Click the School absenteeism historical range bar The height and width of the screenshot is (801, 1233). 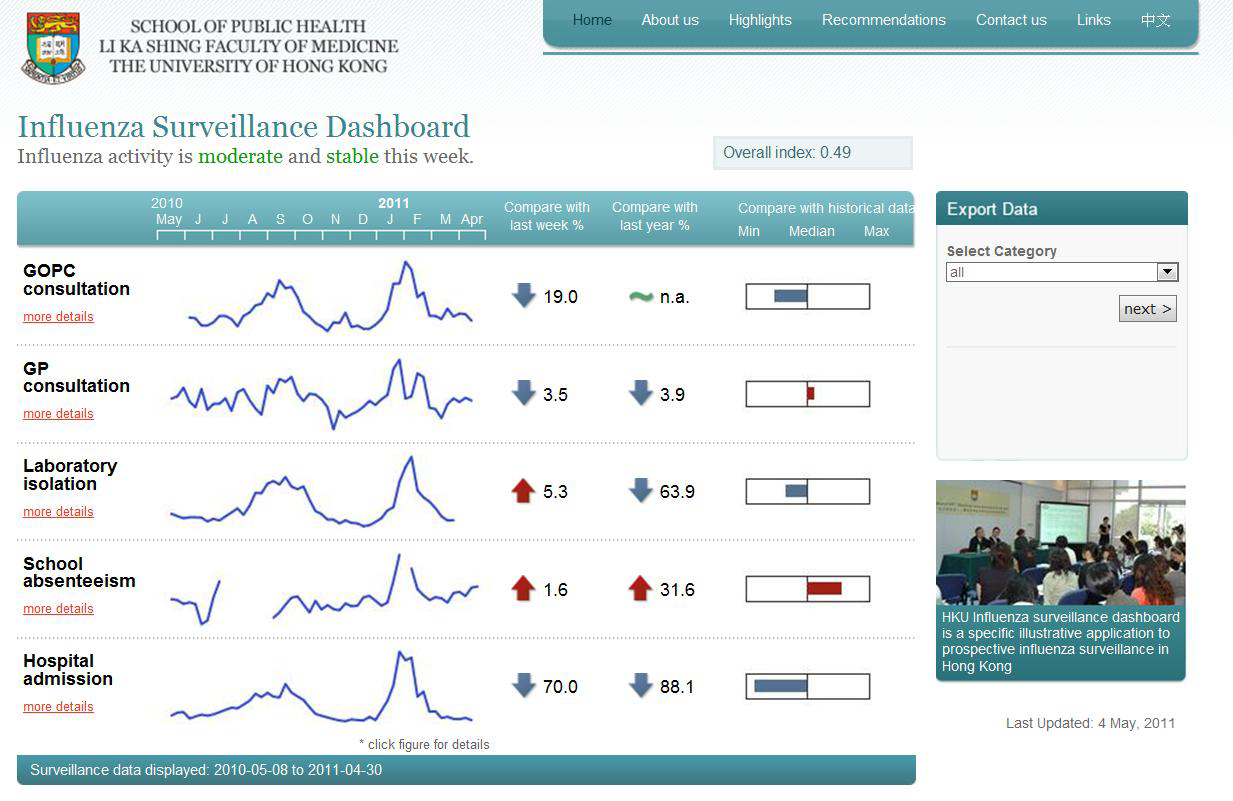tap(808, 589)
